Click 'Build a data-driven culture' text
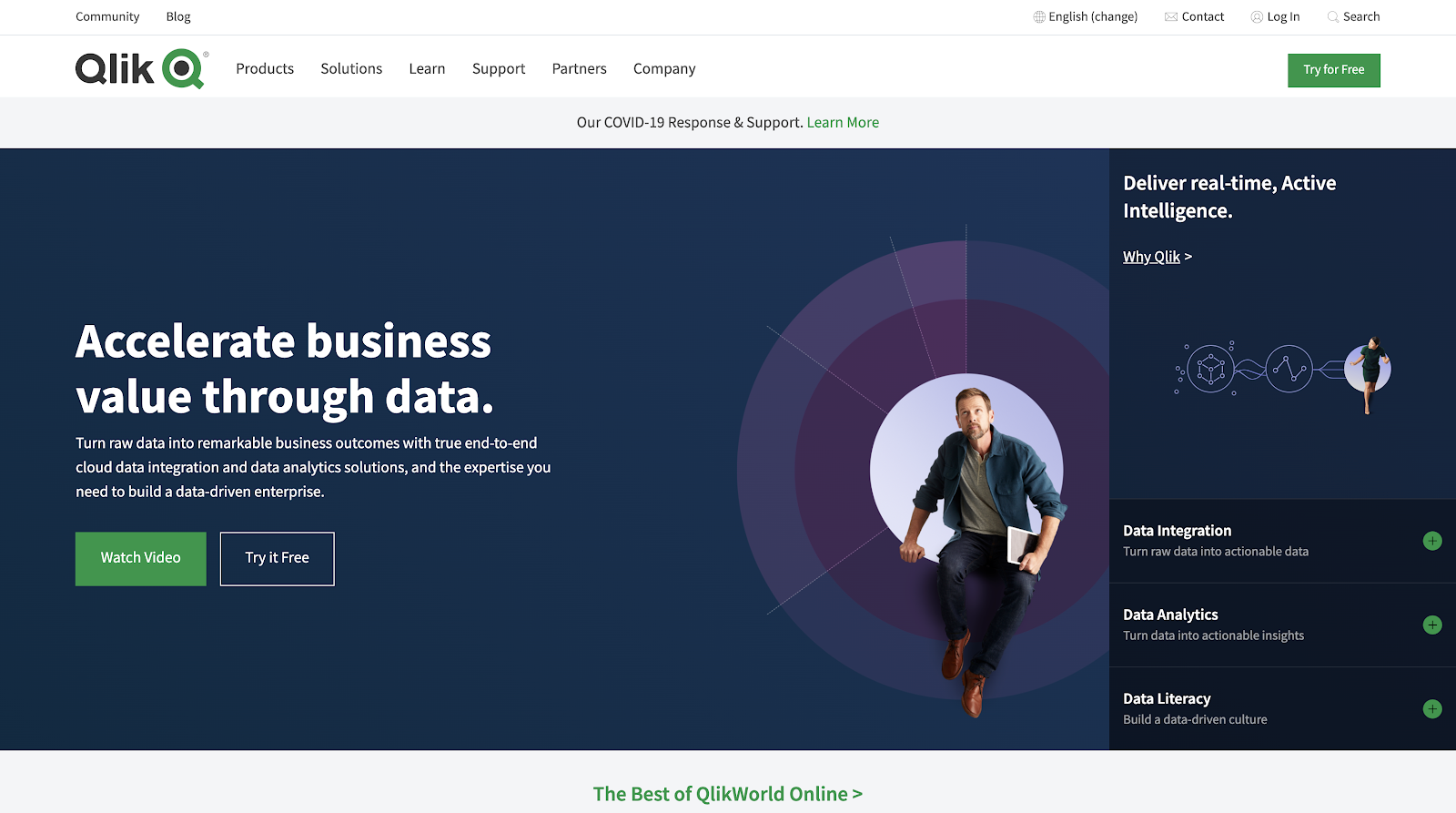 [x=1195, y=719]
